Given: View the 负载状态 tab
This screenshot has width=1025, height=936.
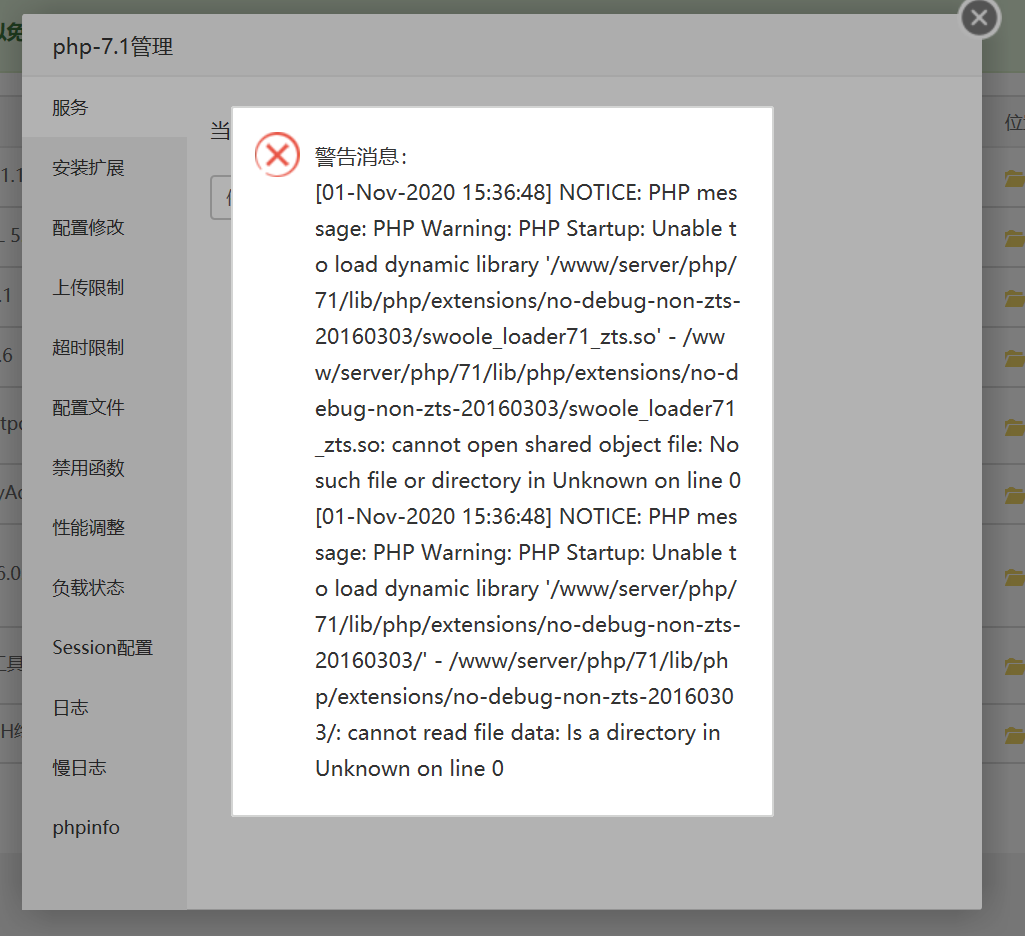Looking at the screenshot, I should (x=105, y=588).
